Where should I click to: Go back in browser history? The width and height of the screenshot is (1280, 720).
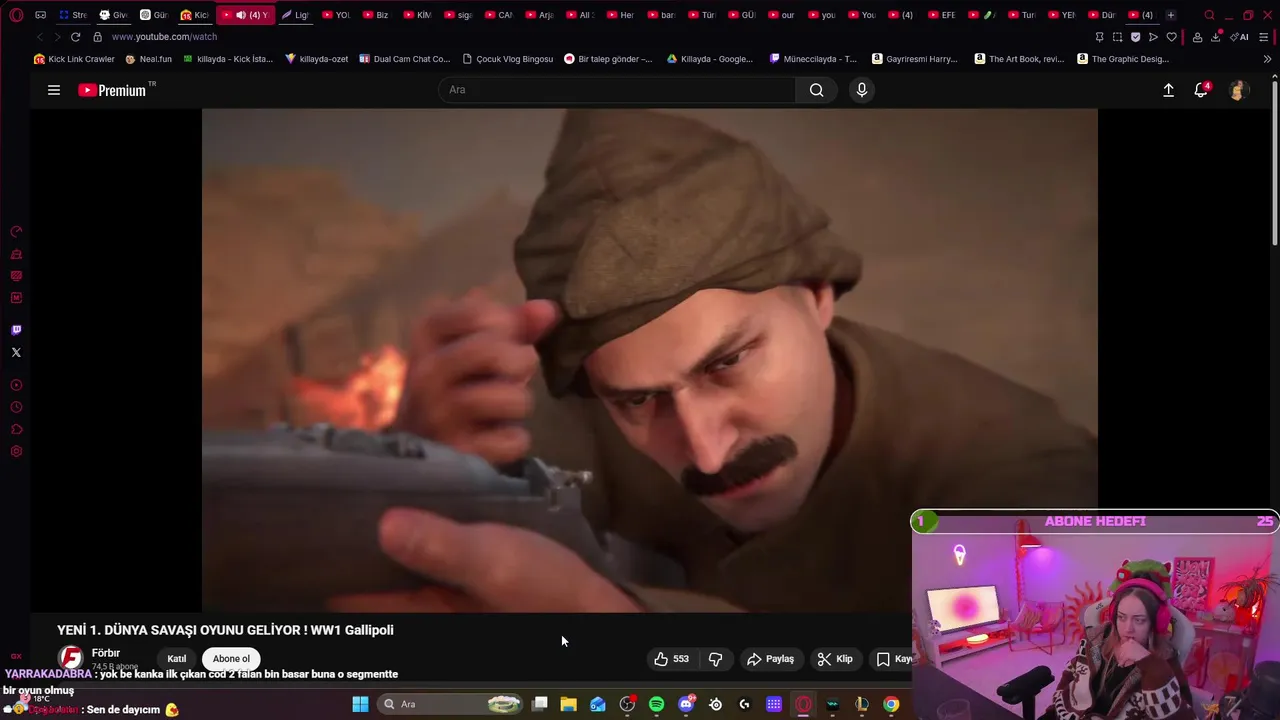pos(40,37)
